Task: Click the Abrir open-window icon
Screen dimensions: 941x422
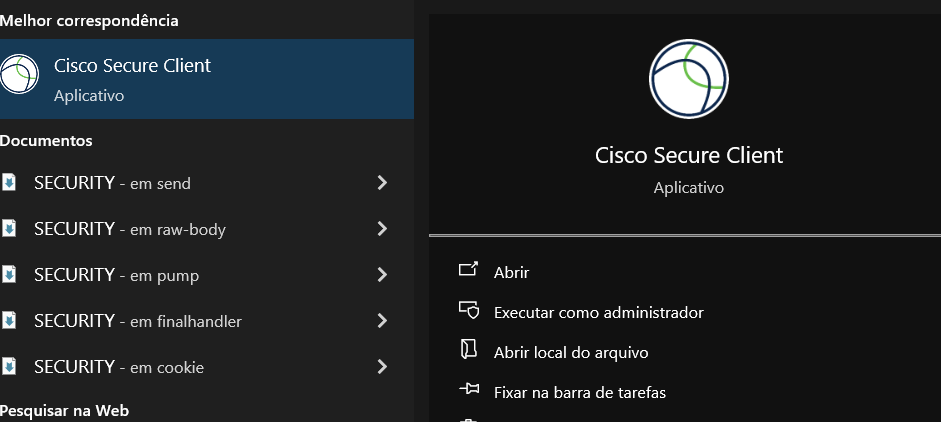Action: click(x=468, y=269)
